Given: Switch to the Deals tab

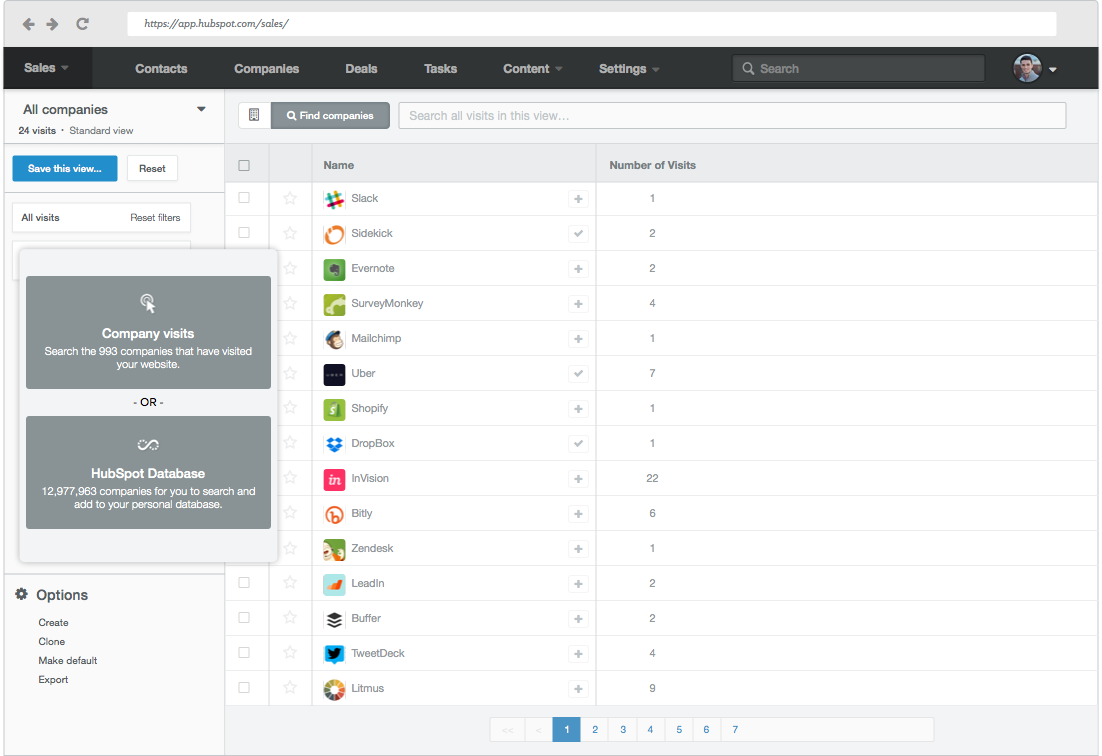Looking at the screenshot, I should coord(361,69).
